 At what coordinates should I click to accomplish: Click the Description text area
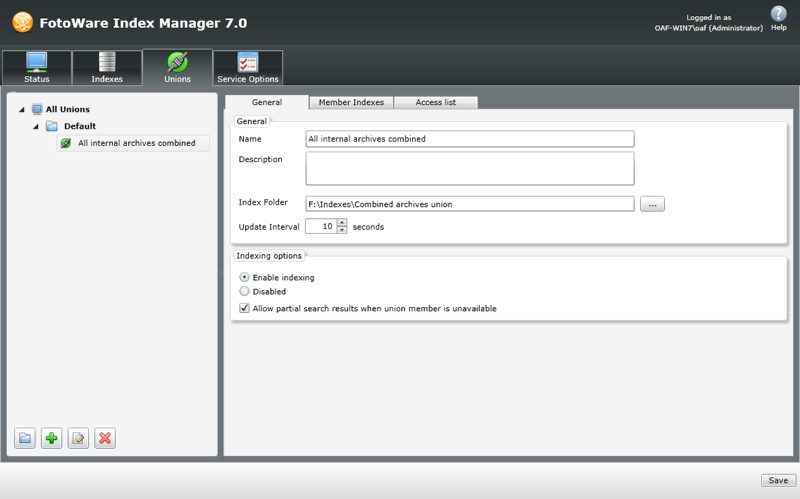tap(470, 168)
